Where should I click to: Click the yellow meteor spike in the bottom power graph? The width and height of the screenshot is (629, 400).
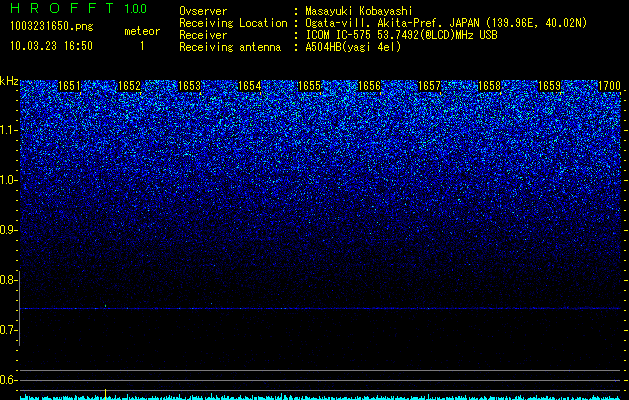coord(106,394)
